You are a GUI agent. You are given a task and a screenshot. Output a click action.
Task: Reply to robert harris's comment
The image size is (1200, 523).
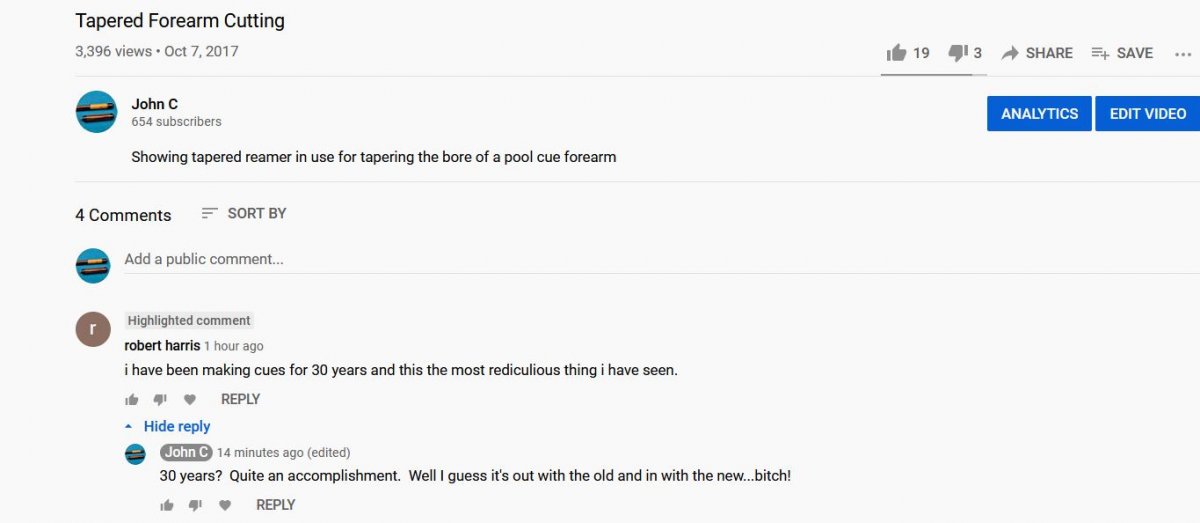[x=240, y=399]
